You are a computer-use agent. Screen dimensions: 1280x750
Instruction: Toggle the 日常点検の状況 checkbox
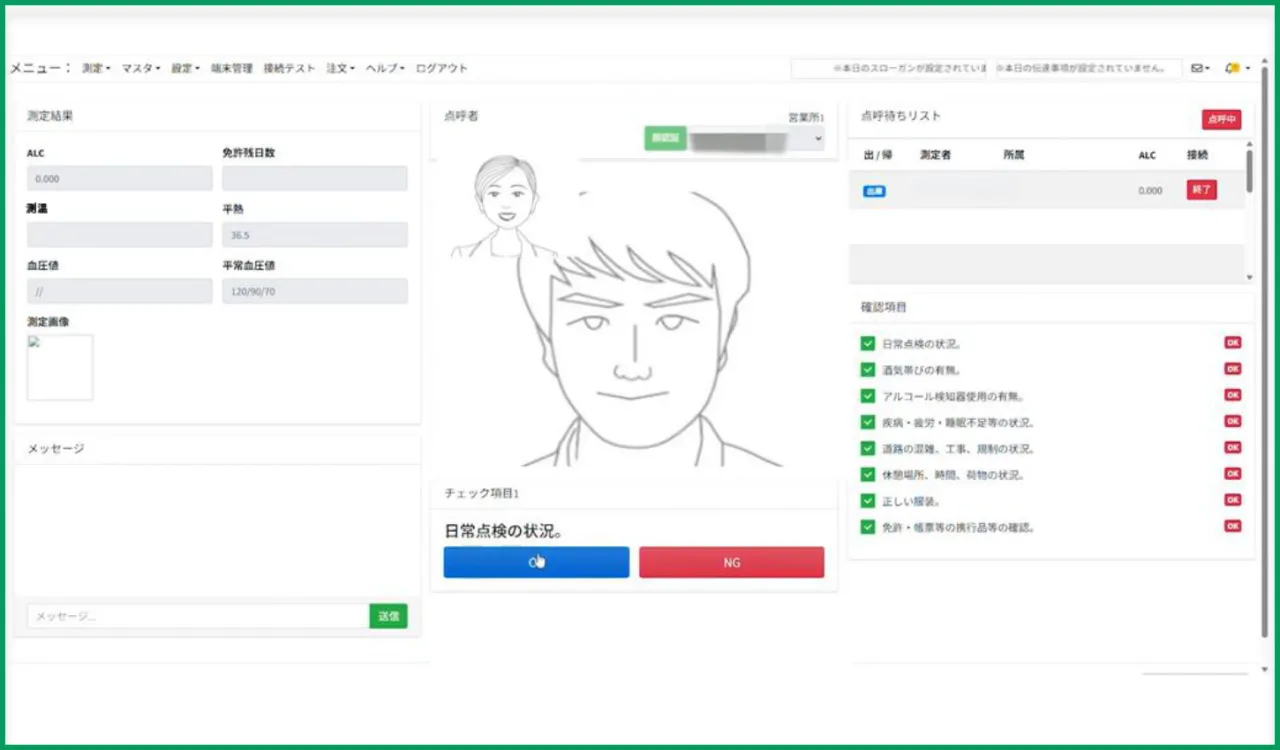867,343
